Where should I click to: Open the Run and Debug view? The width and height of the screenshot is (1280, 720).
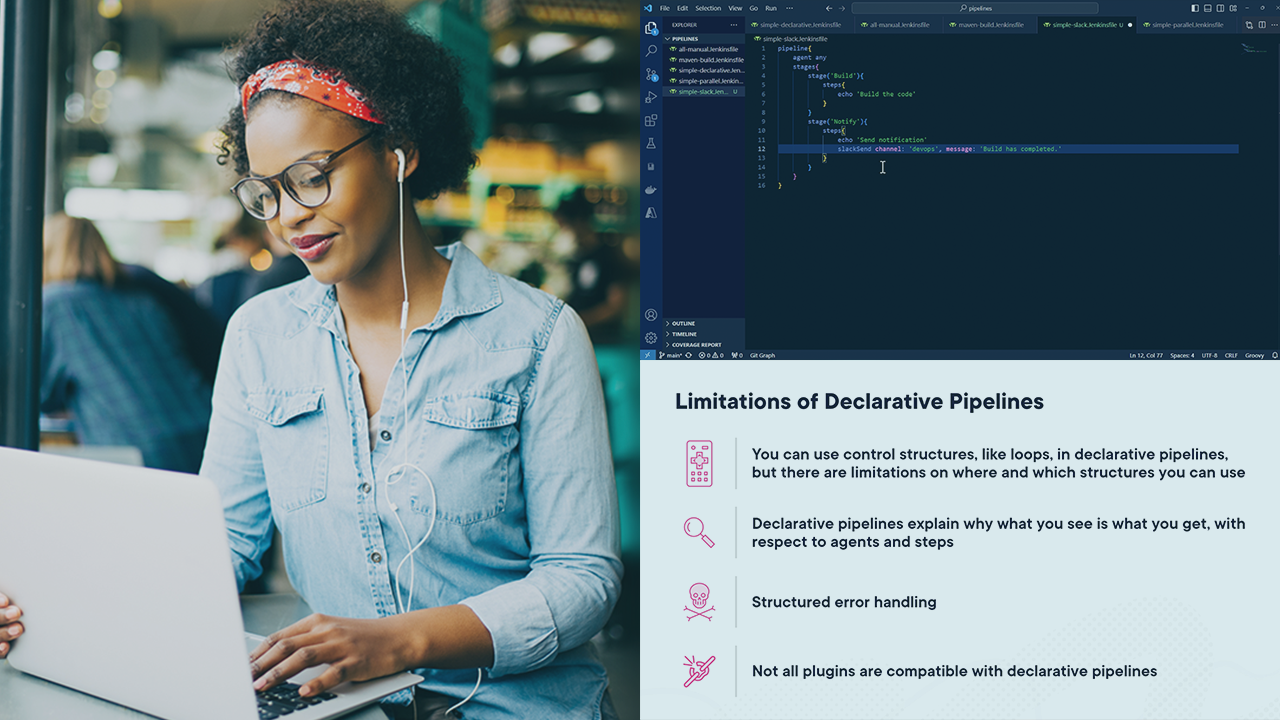click(x=651, y=97)
